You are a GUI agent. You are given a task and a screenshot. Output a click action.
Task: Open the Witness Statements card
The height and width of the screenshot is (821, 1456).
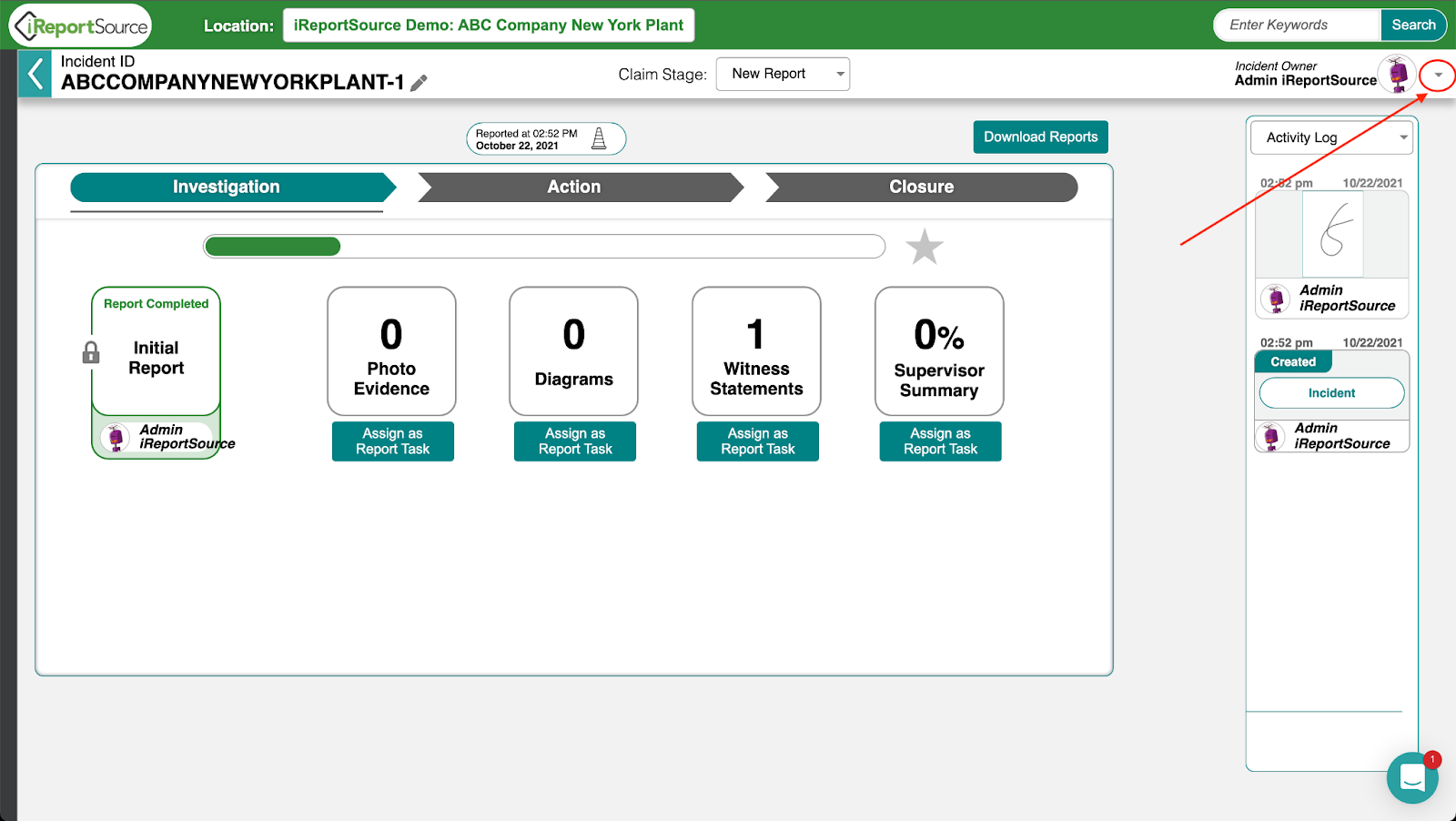(757, 351)
